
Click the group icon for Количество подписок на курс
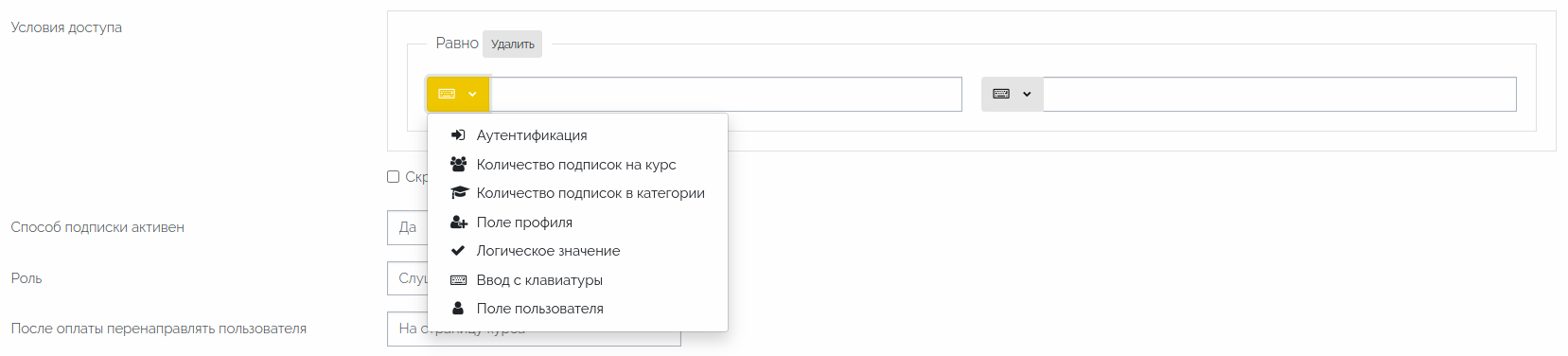click(x=458, y=164)
